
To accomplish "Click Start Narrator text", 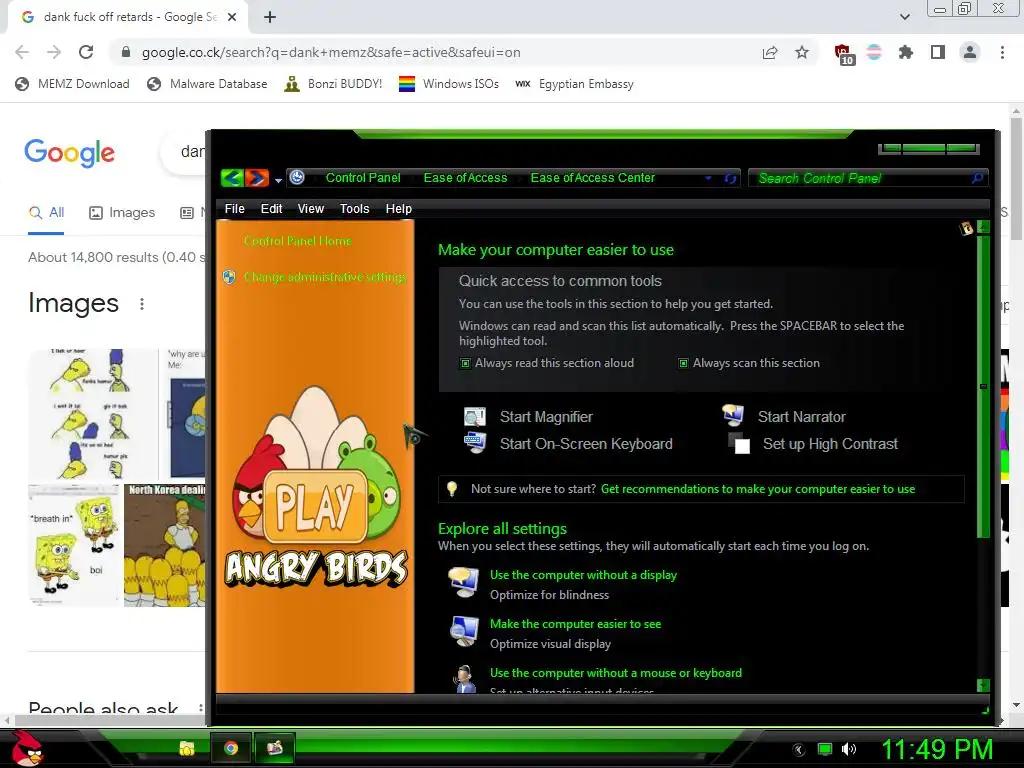I will tap(801, 417).
